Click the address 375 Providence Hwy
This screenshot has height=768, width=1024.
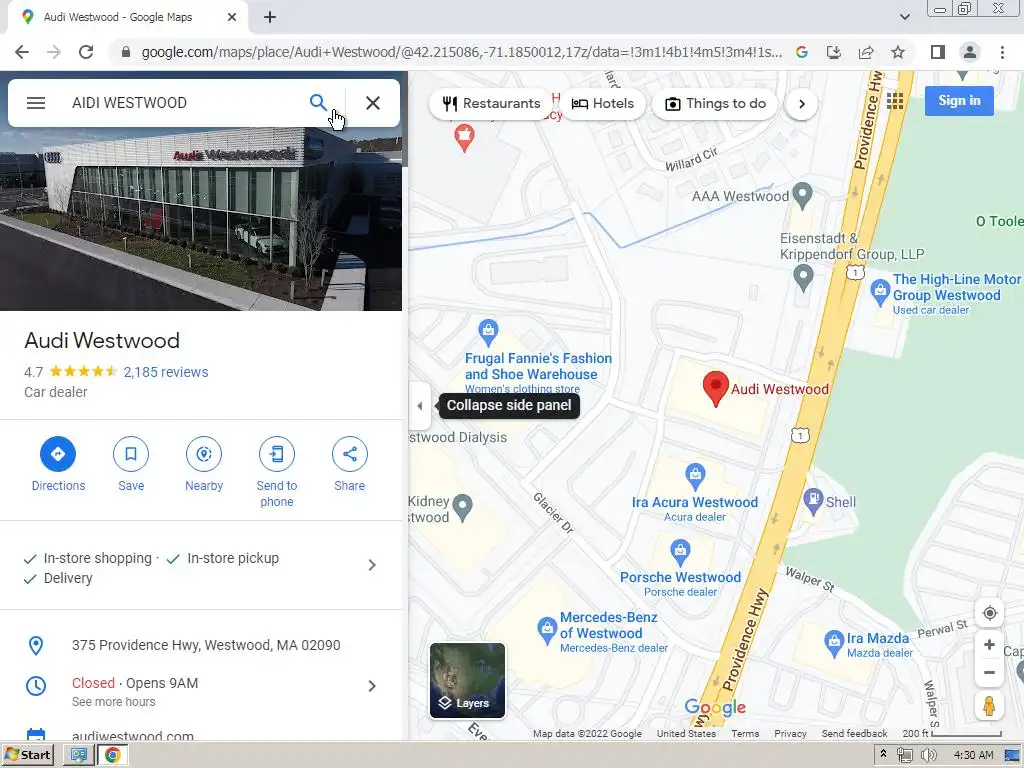pos(206,645)
